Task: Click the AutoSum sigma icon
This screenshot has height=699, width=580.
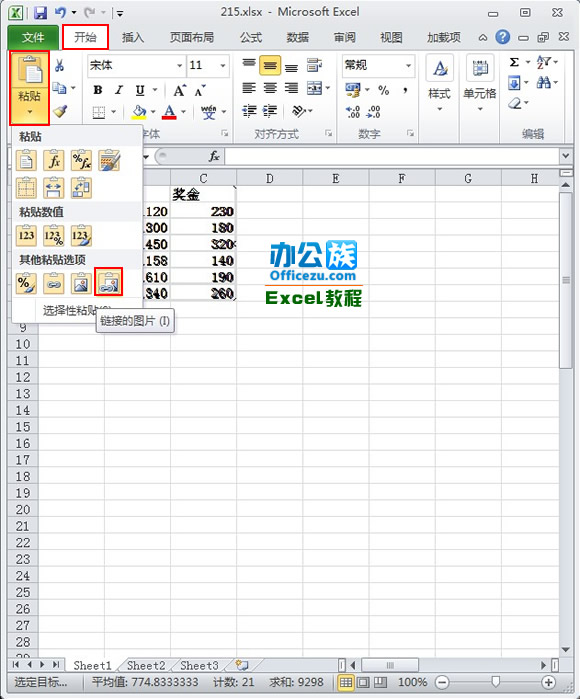Action: 514,62
